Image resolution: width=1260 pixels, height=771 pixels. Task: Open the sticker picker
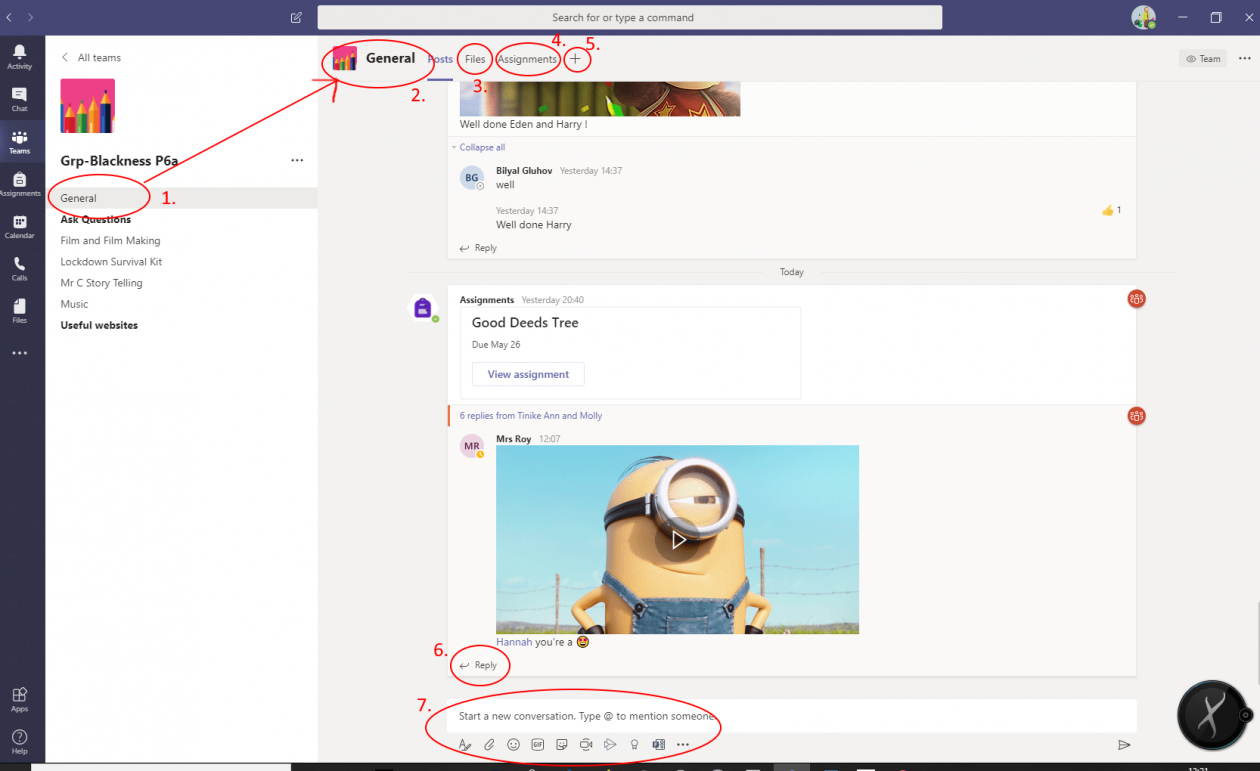point(562,744)
